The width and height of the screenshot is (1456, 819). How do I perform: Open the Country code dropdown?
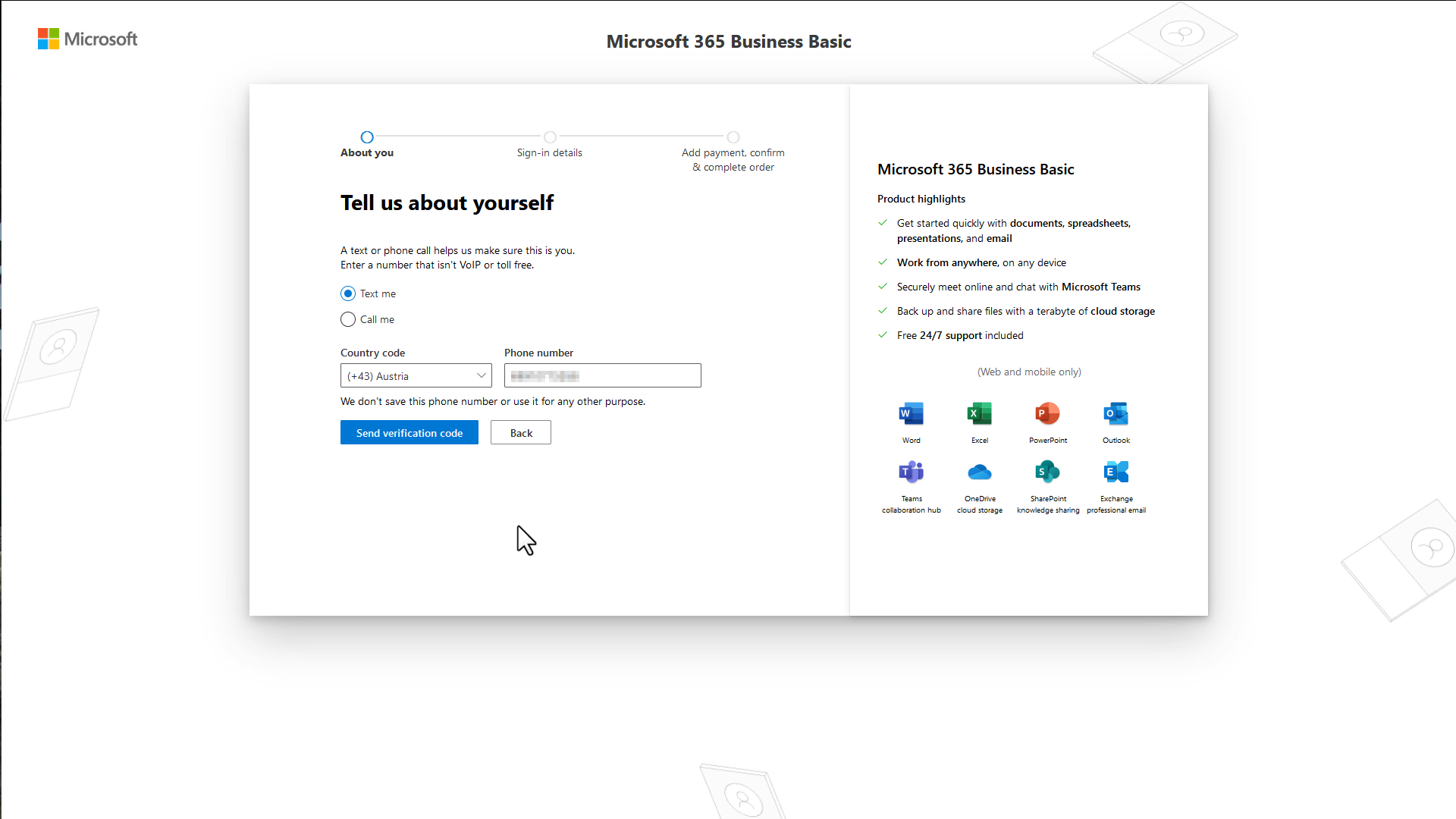(416, 375)
